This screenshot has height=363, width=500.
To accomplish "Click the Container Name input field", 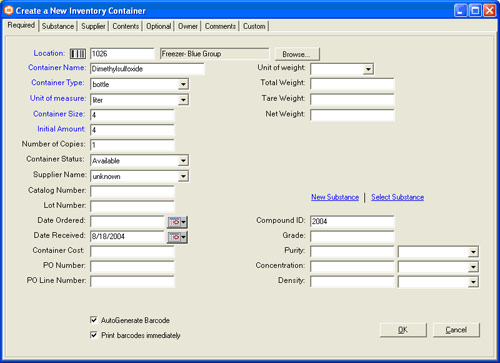I will pyautogui.click(x=147, y=69).
